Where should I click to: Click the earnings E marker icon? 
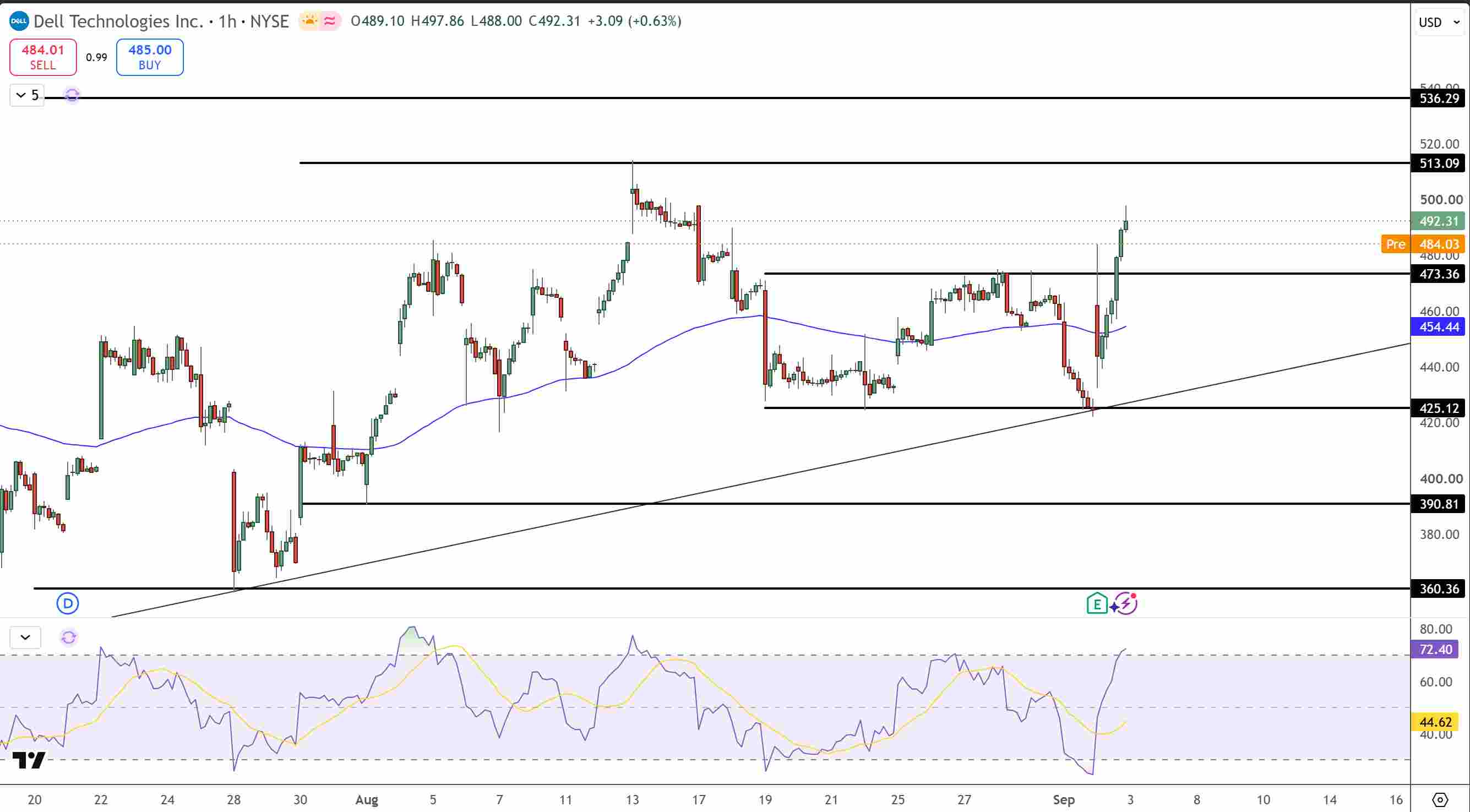[1097, 603]
